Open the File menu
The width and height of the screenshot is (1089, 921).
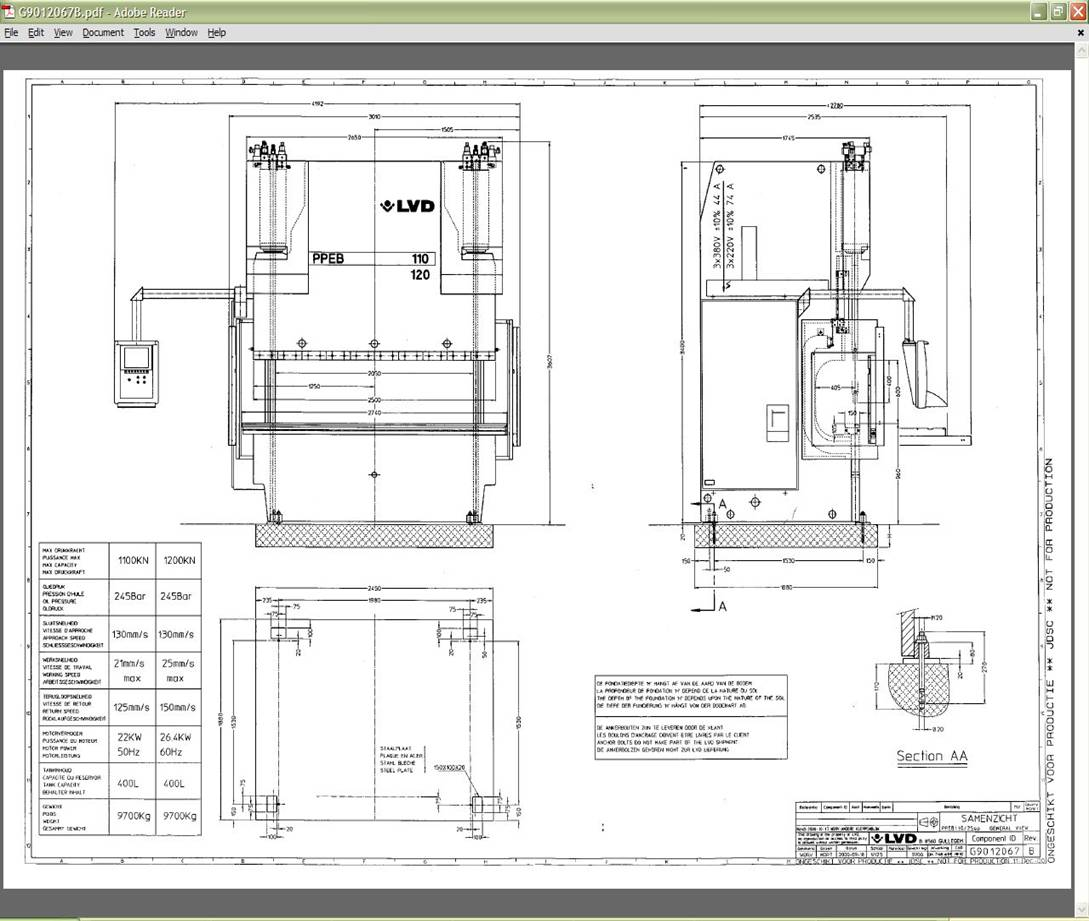[x=11, y=33]
